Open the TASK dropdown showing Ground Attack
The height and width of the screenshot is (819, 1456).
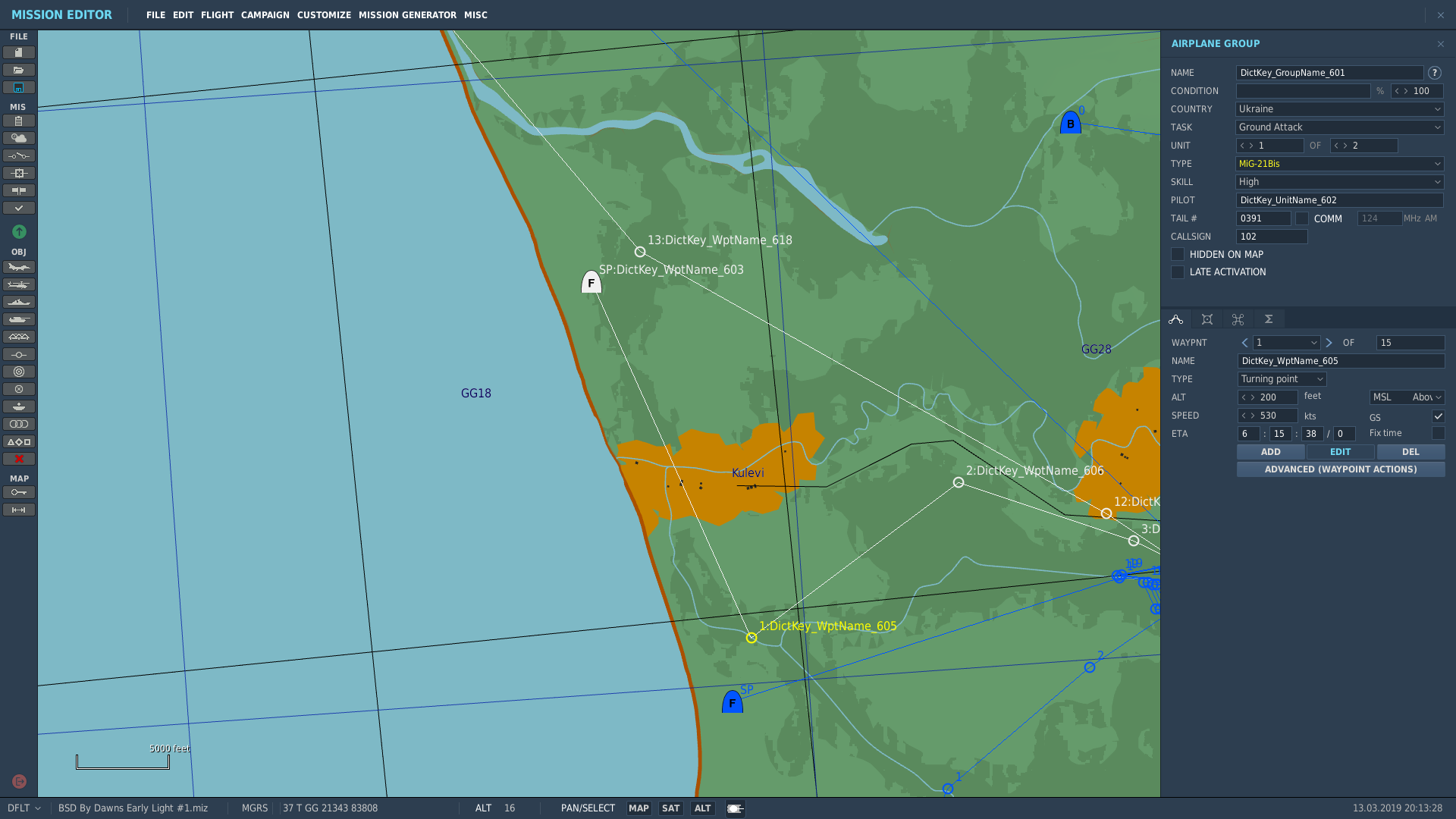[x=1339, y=127]
